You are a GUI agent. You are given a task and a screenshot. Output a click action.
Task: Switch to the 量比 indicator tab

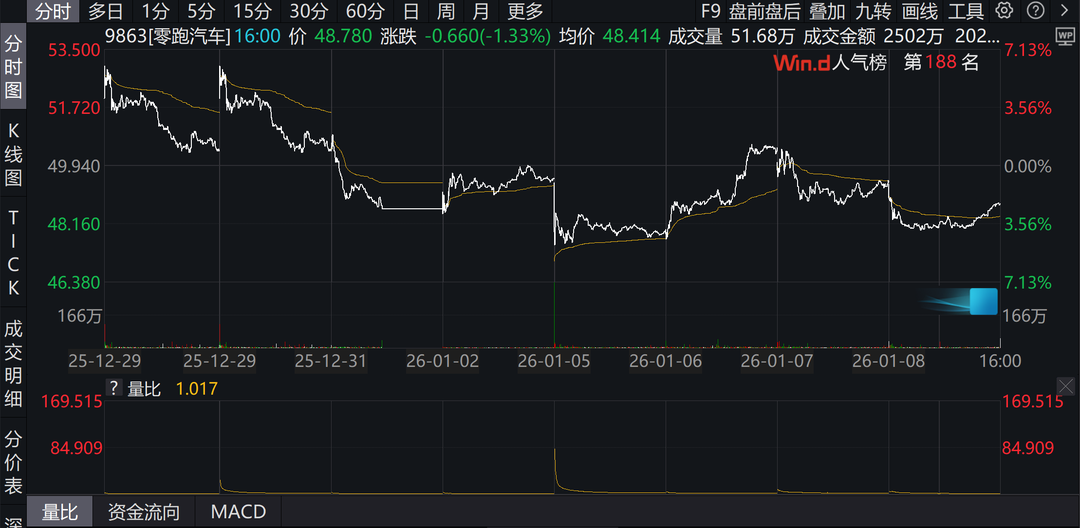(x=60, y=512)
